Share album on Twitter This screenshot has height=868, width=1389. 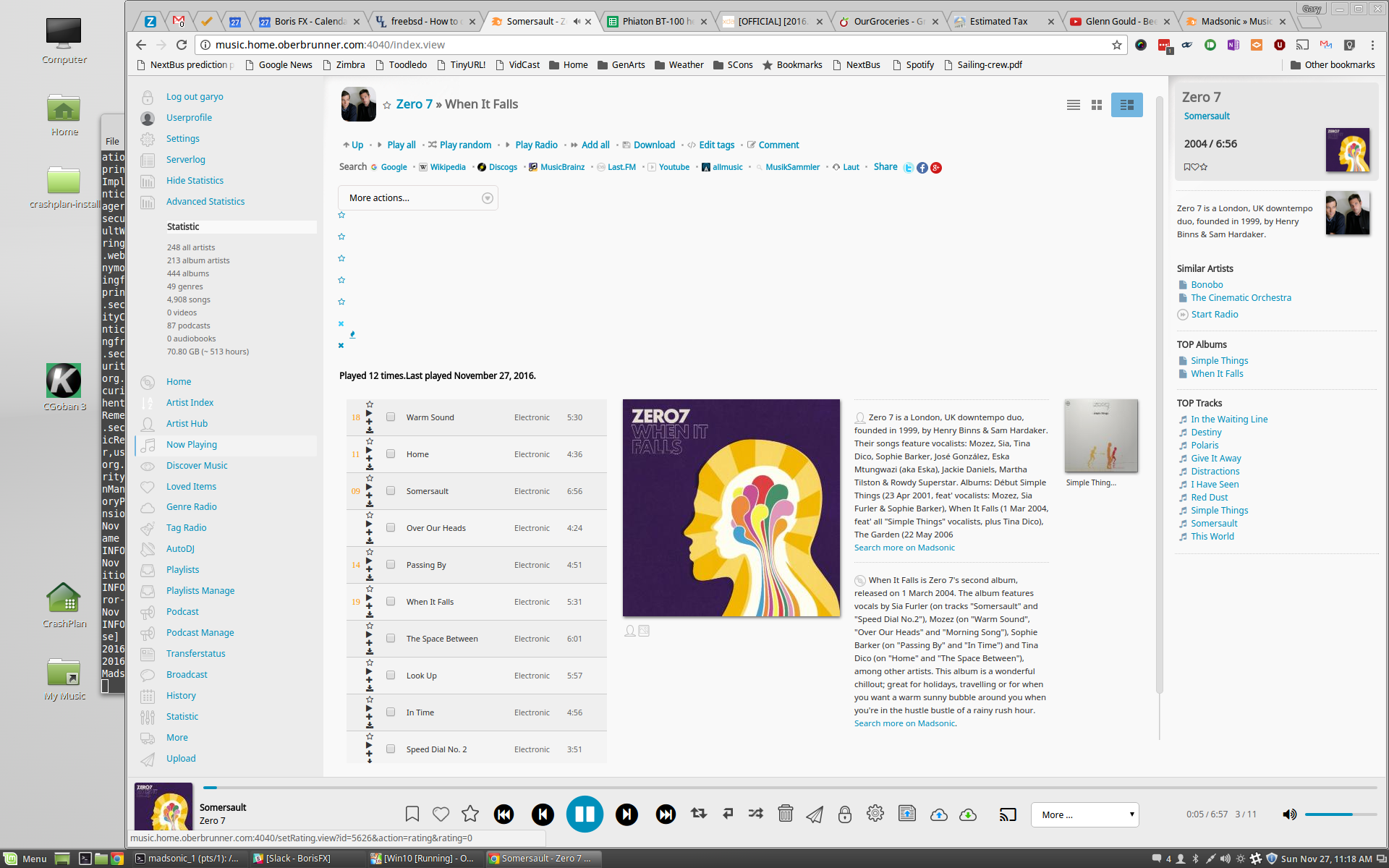coord(909,168)
